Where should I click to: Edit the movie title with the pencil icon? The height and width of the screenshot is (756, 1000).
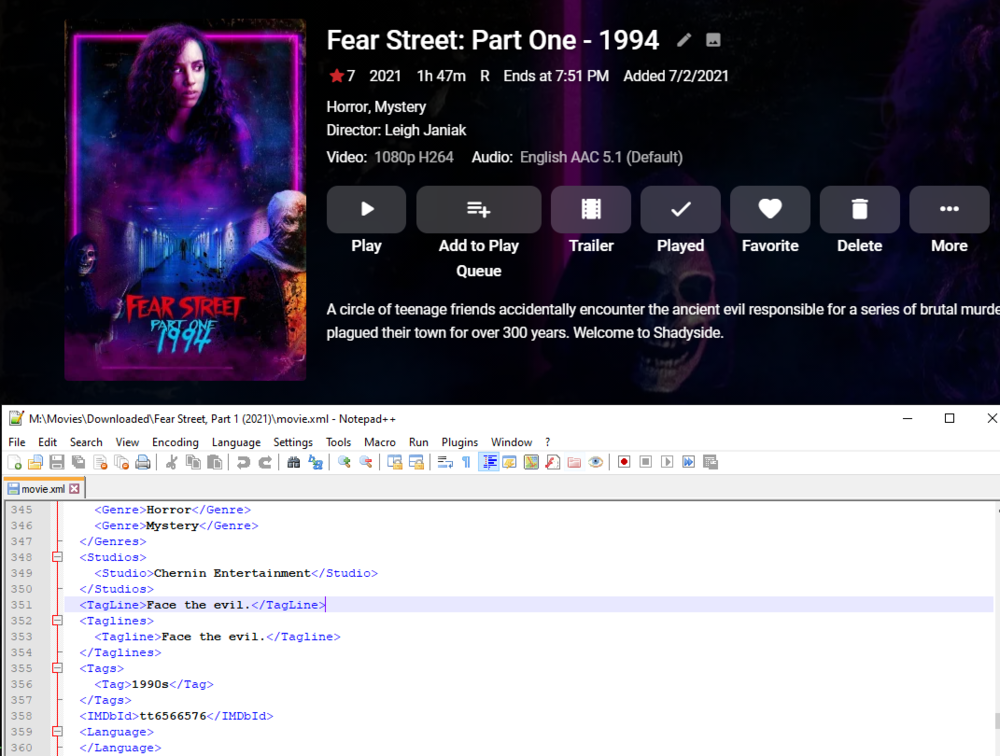tap(685, 40)
